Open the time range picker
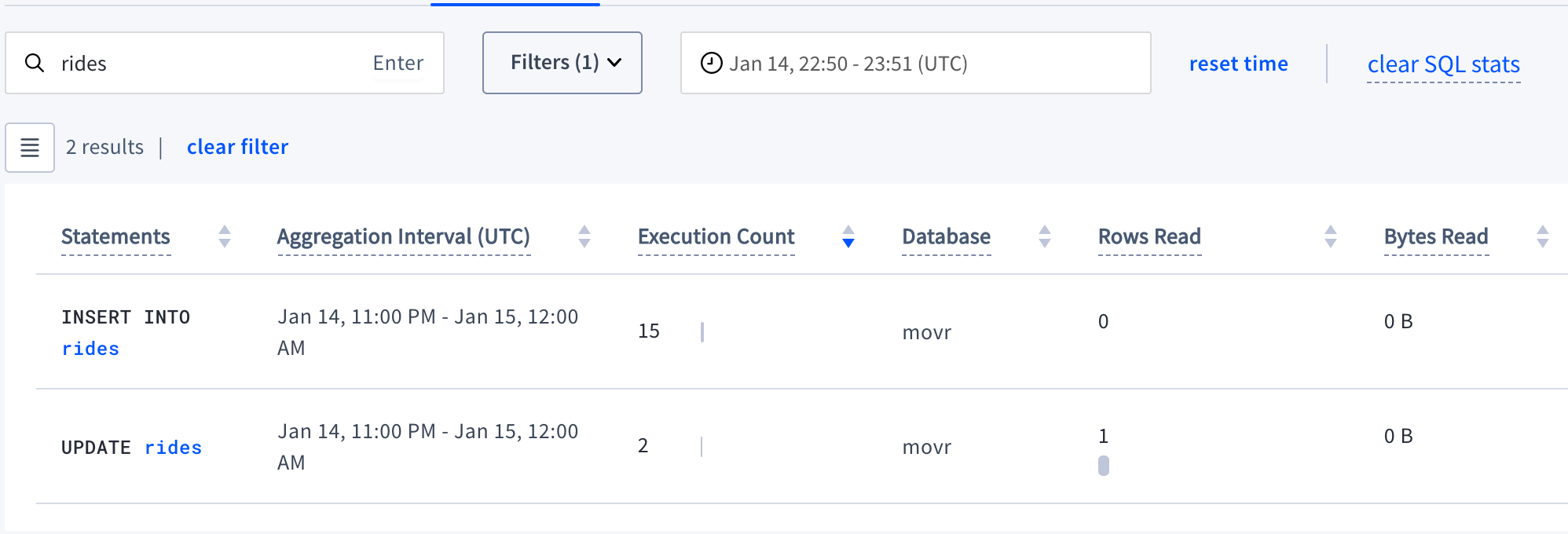1568x534 pixels. click(x=915, y=63)
